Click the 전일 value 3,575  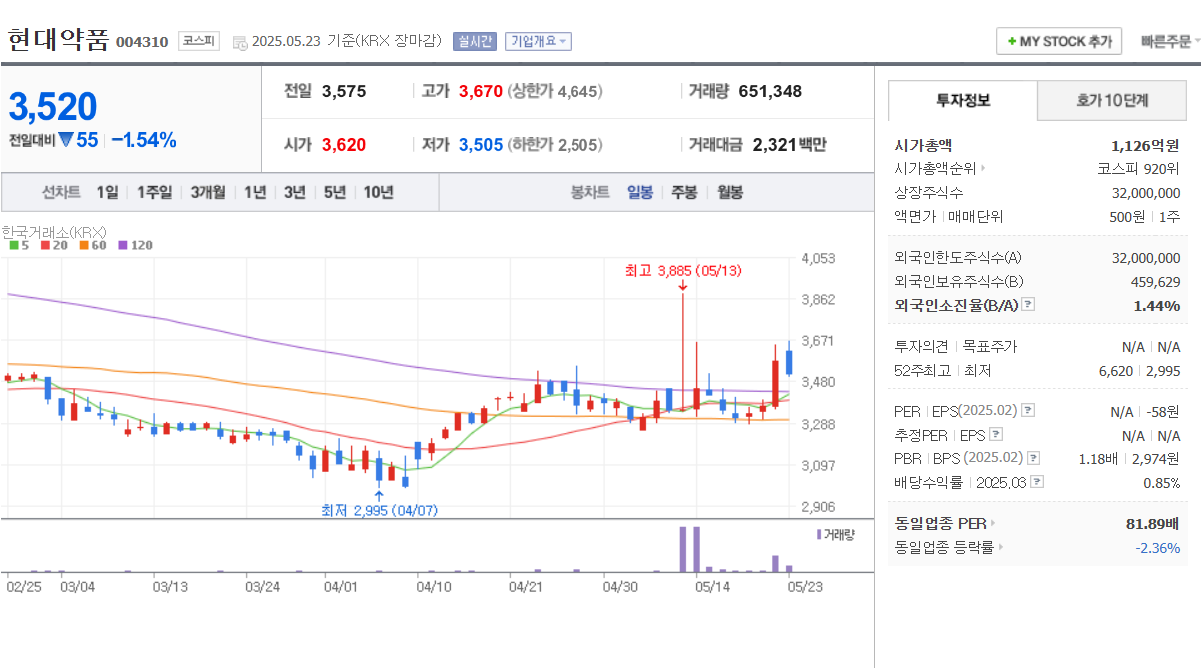click(x=344, y=91)
